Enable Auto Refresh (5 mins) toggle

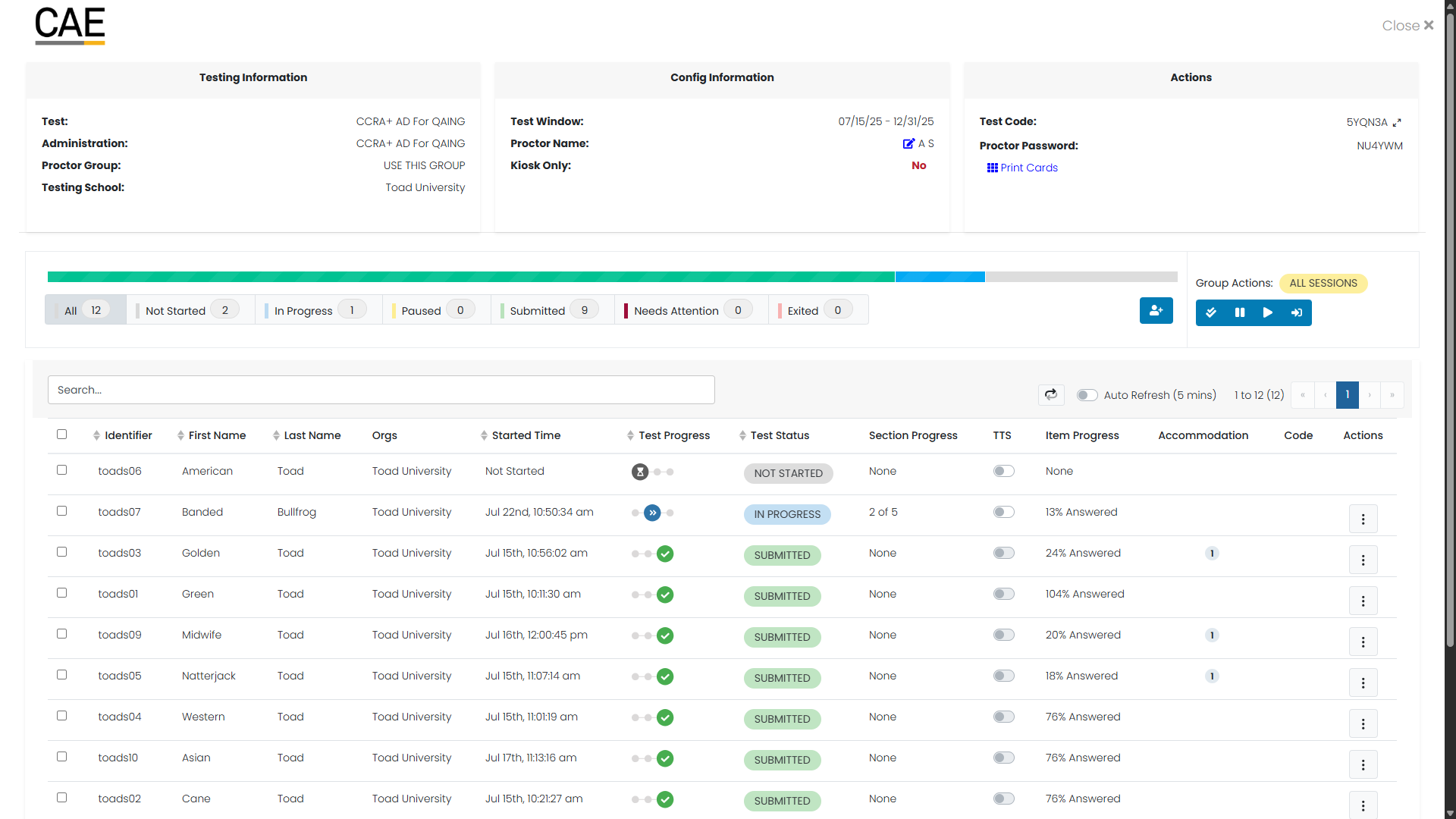pos(1087,395)
